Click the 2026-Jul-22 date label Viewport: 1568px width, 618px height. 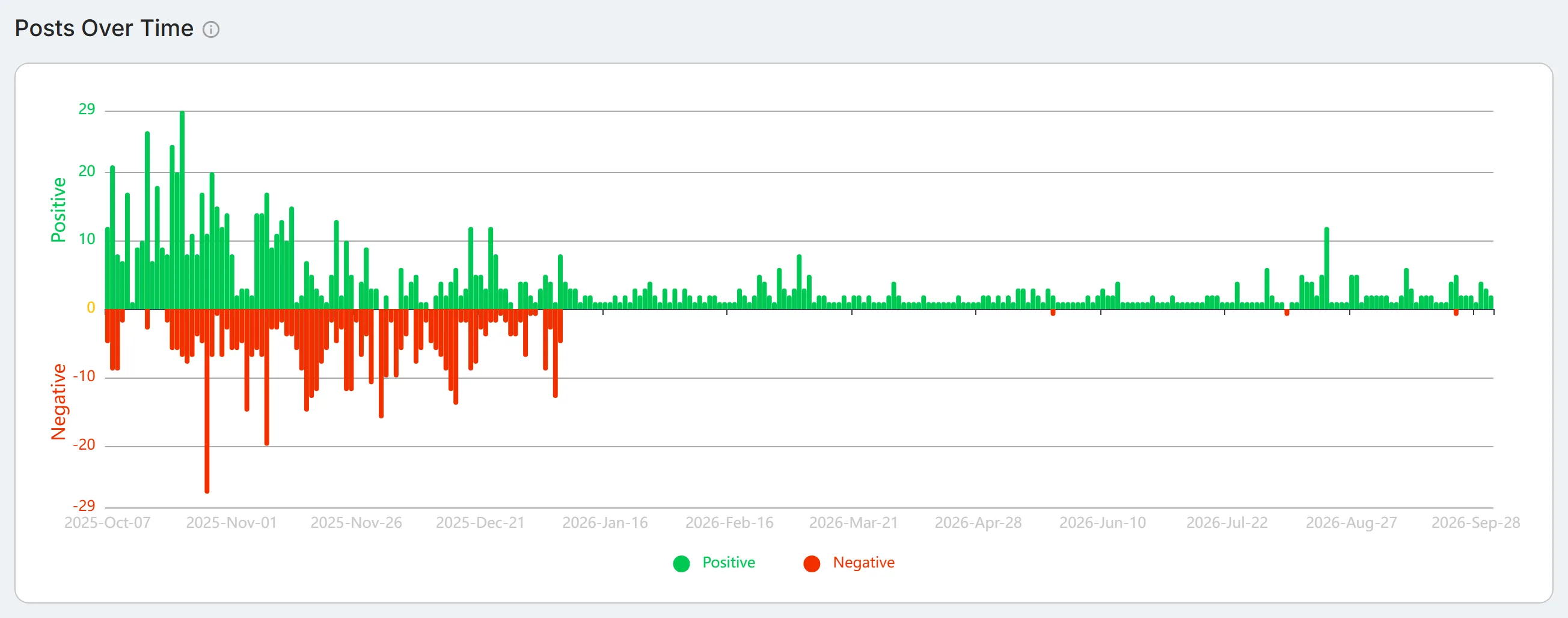(1227, 523)
